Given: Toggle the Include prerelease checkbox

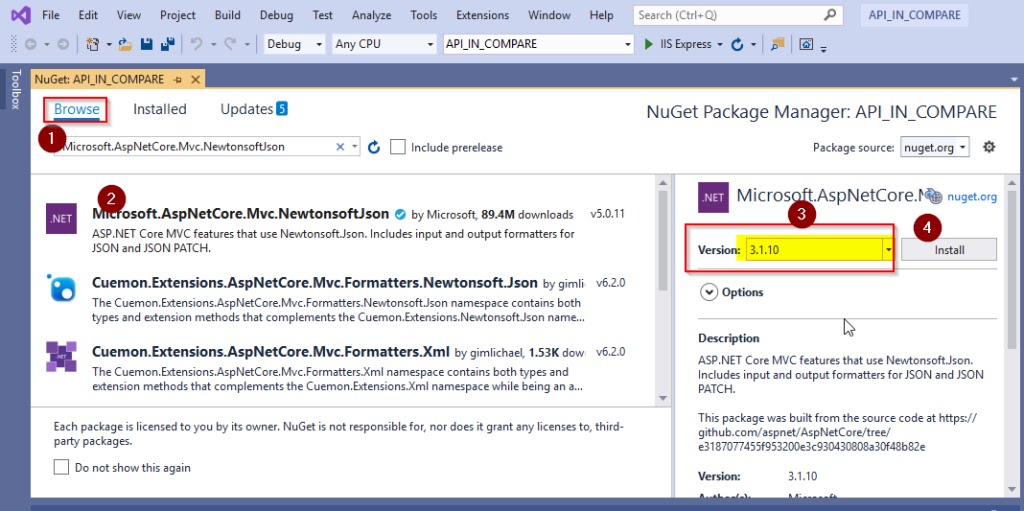Looking at the screenshot, I should pos(397,147).
